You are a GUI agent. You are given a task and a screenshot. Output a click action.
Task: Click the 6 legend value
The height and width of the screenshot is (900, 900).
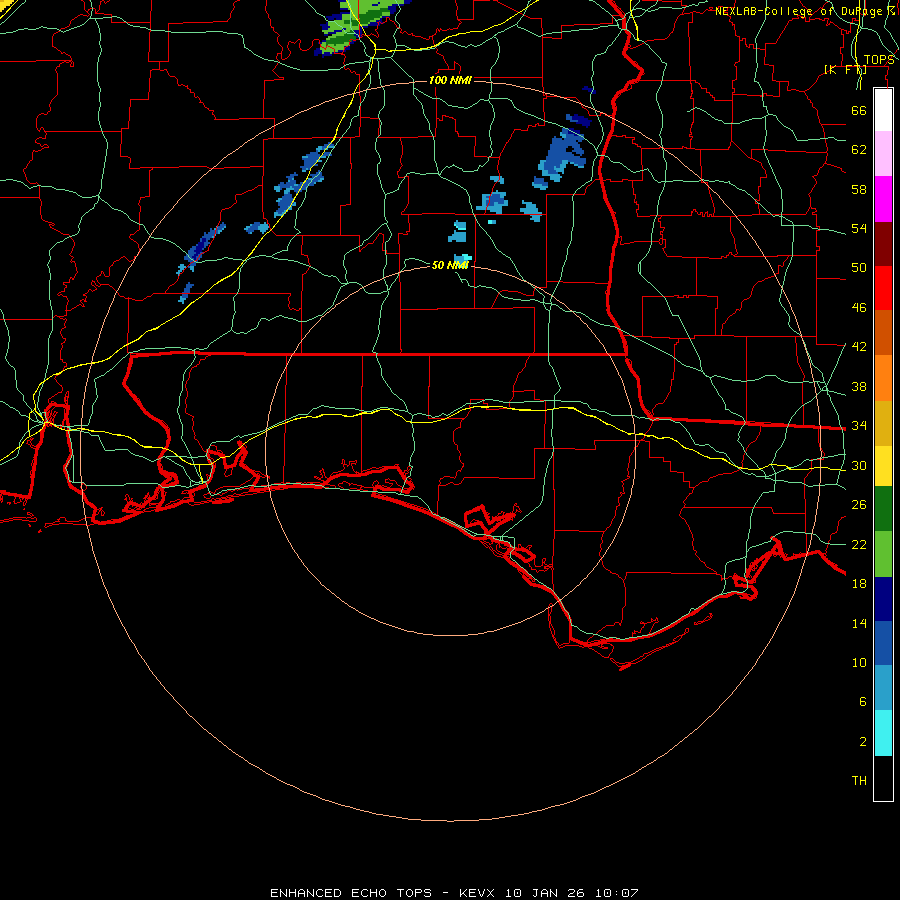point(862,702)
